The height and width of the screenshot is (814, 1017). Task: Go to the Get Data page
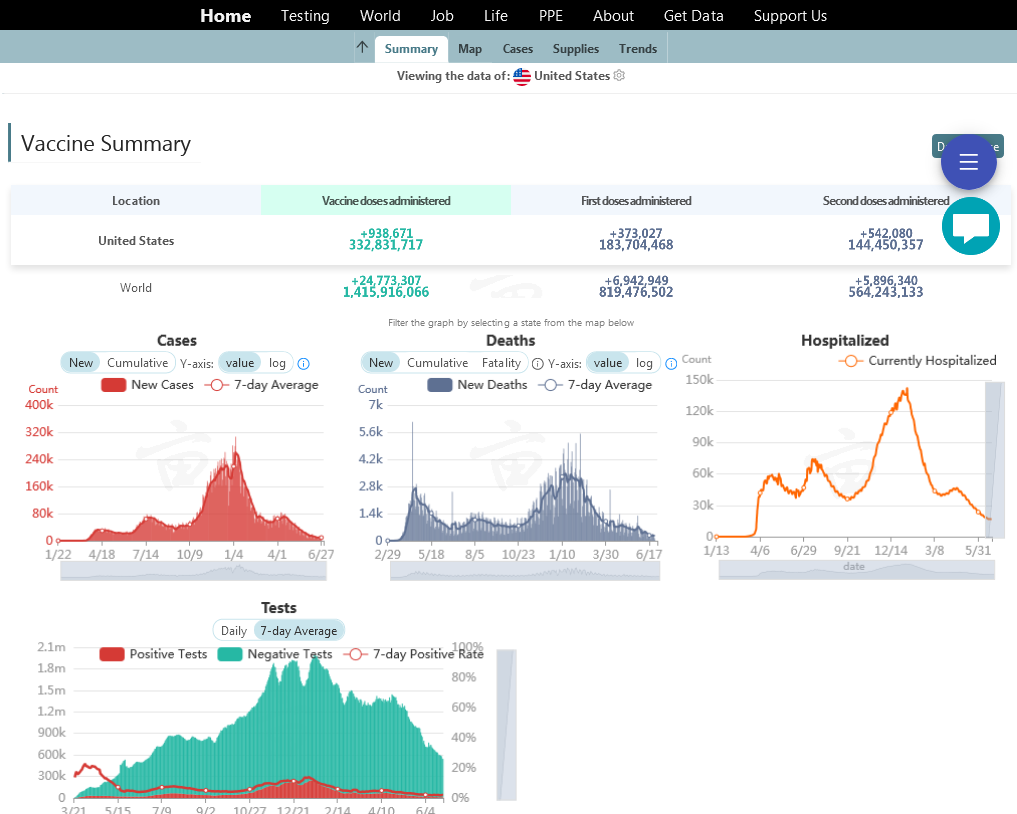coord(694,16)
